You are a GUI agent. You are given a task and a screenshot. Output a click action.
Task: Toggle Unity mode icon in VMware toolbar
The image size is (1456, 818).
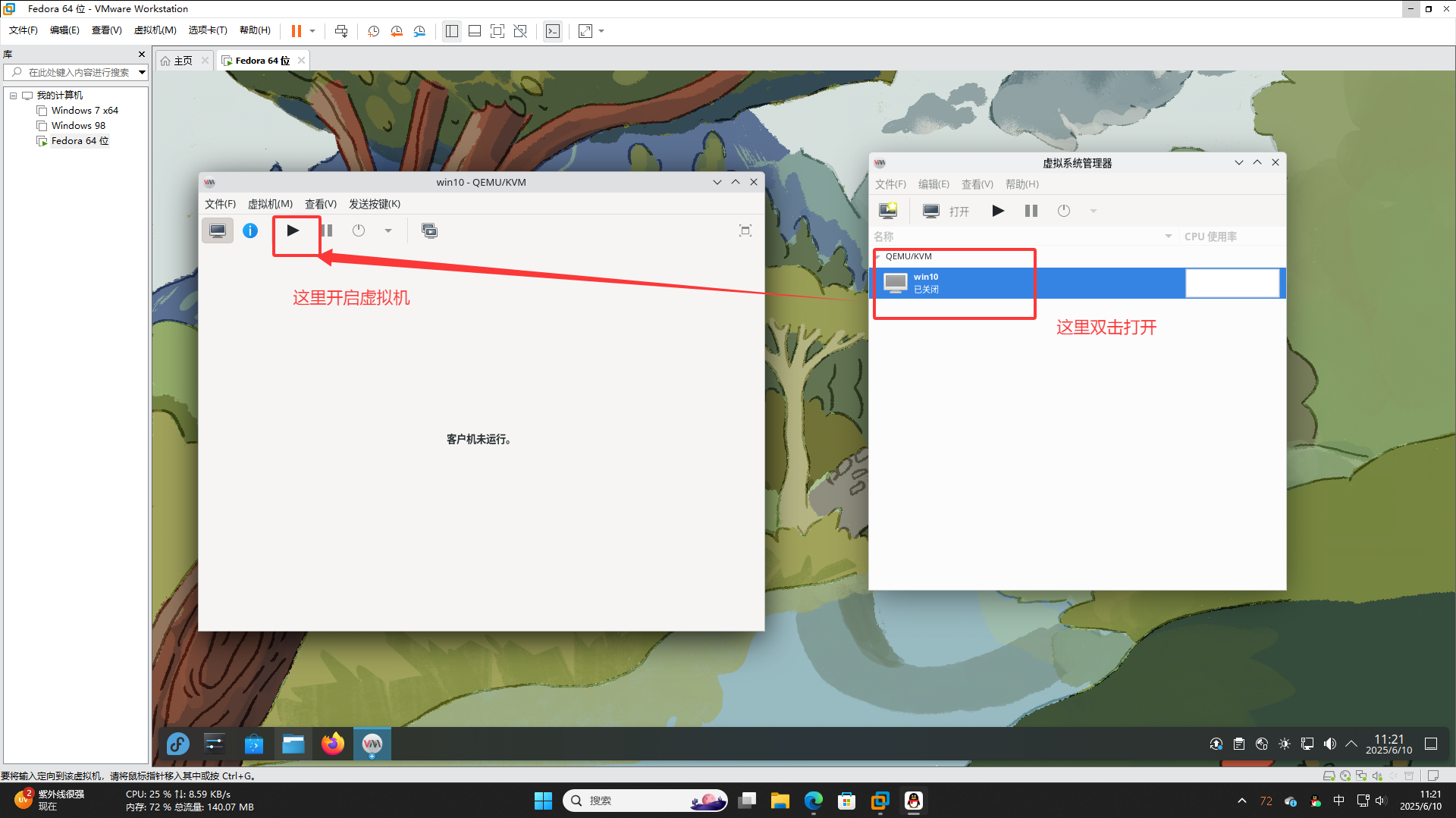[520, 31]
